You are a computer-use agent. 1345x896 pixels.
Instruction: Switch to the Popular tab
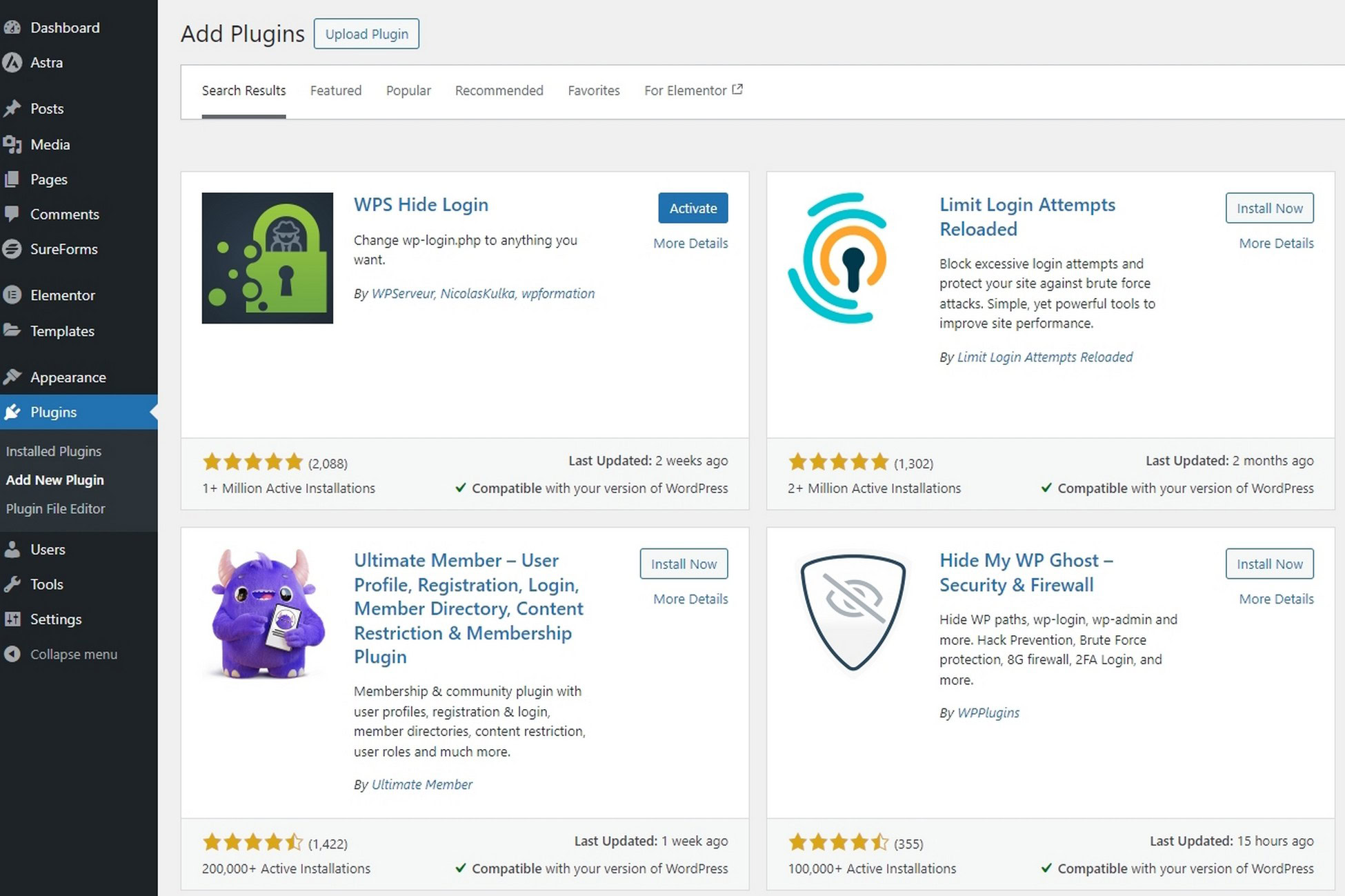coord(408,91)
